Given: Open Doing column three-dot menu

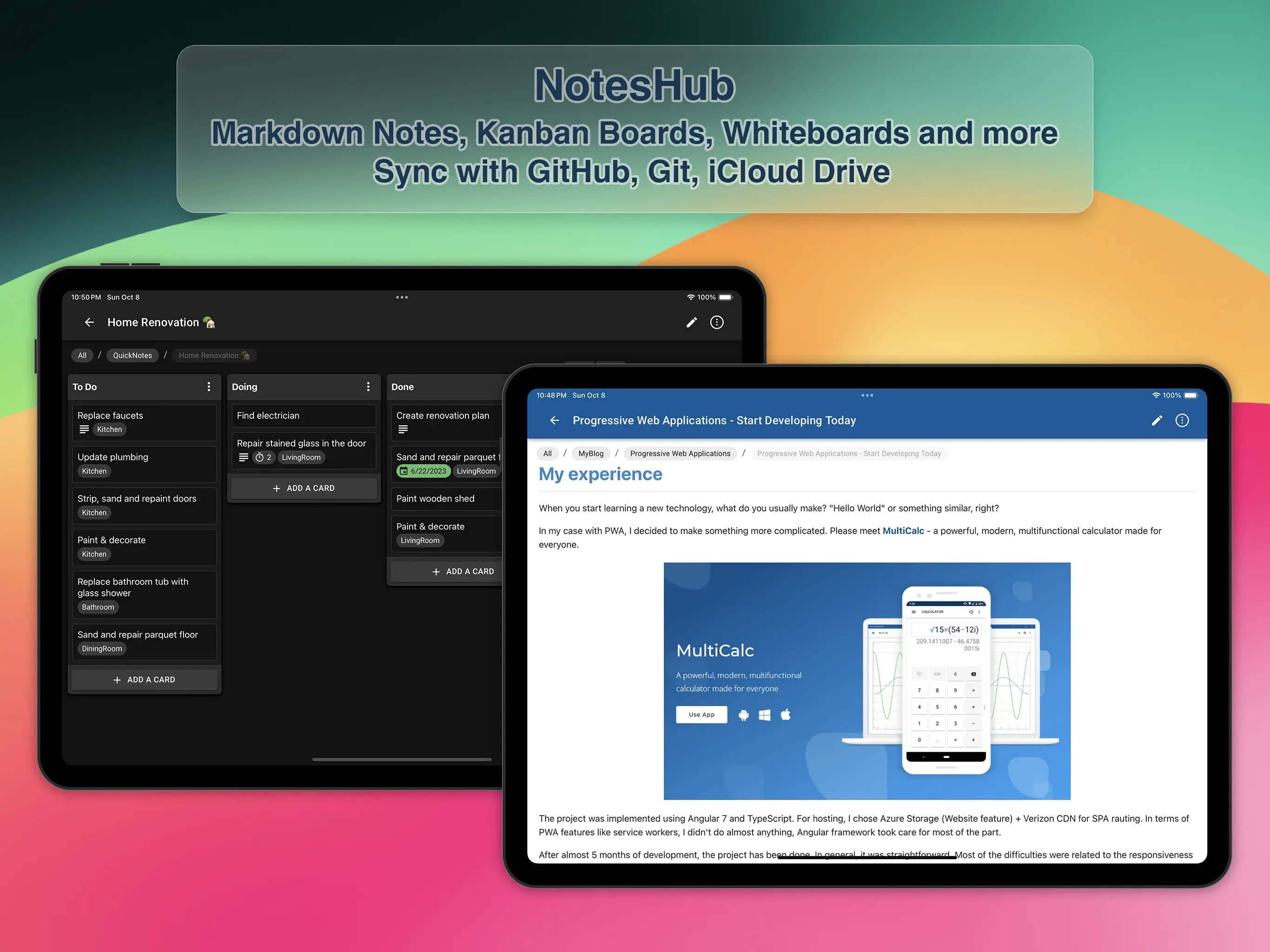Looking at the screenshot, I should click(368, 386).
